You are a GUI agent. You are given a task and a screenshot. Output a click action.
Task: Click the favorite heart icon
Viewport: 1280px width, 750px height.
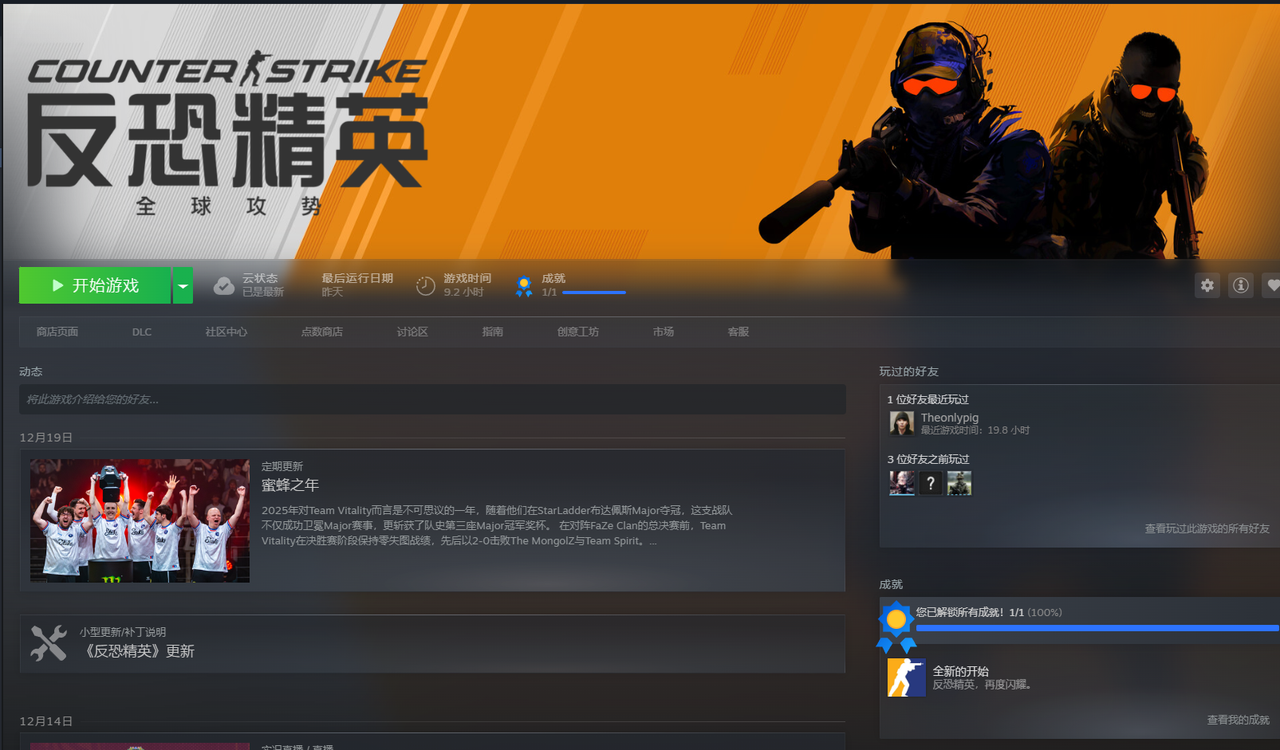coord(1271,285)
